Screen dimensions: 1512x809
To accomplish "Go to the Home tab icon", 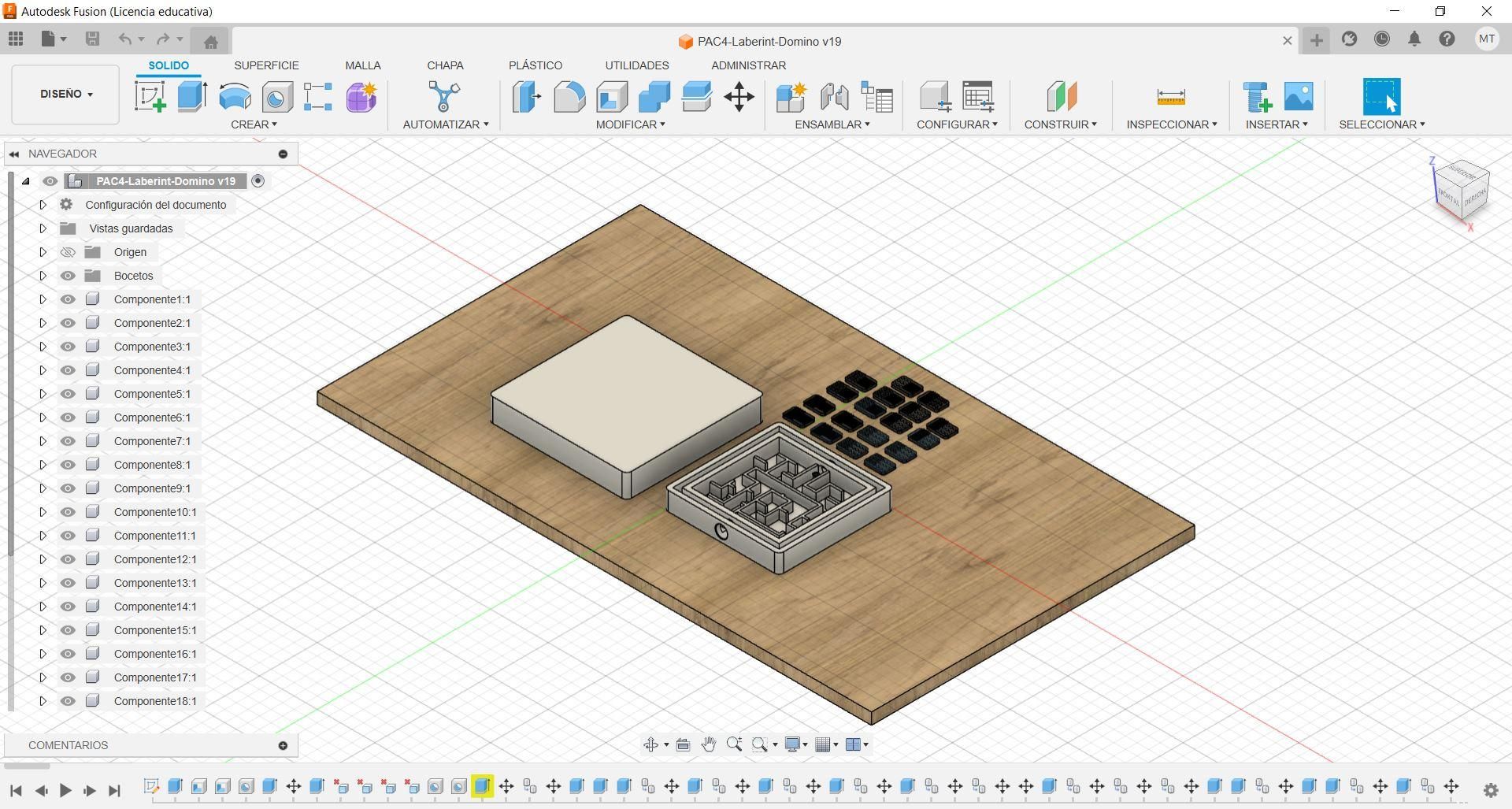I will coord(210,41).
